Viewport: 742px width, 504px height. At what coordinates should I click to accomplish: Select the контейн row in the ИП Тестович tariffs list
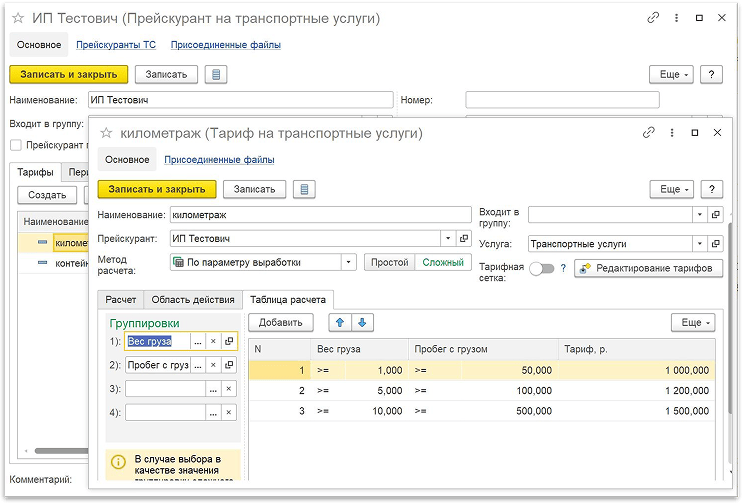click(x=54, y=264)
